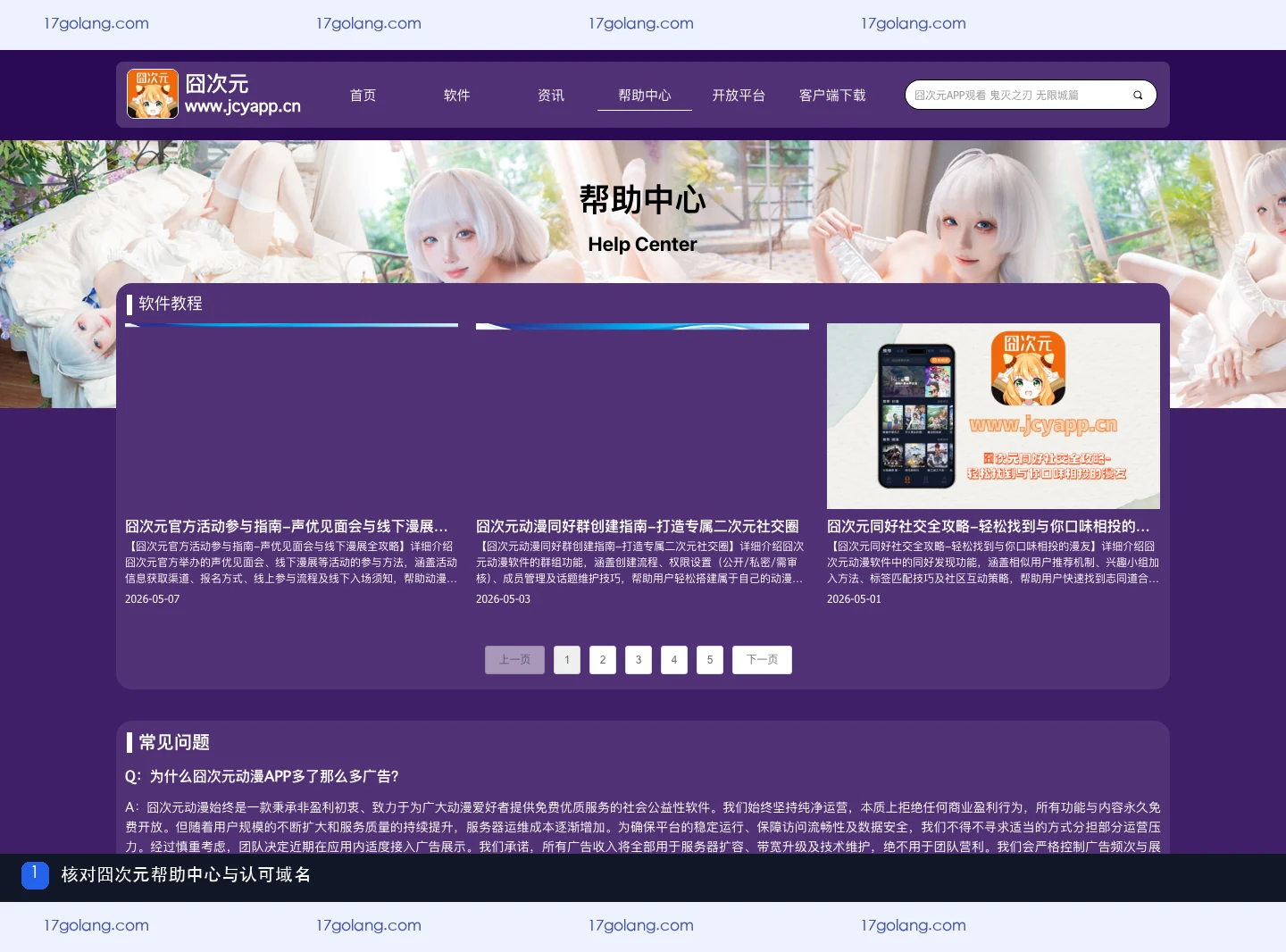Select the 帮助中心 navigation tab
The height and width of the screenshot is (952, 1286).
(645, 96)
